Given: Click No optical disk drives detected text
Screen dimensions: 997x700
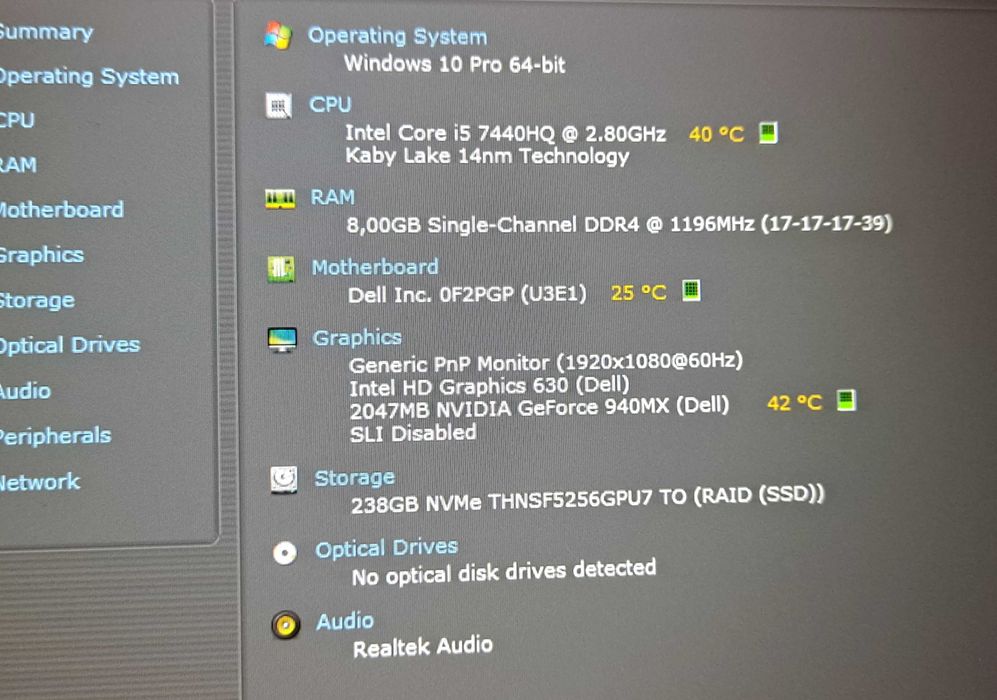Looking at the screenshot, I should pyautogui.click(x=504, y=572).
